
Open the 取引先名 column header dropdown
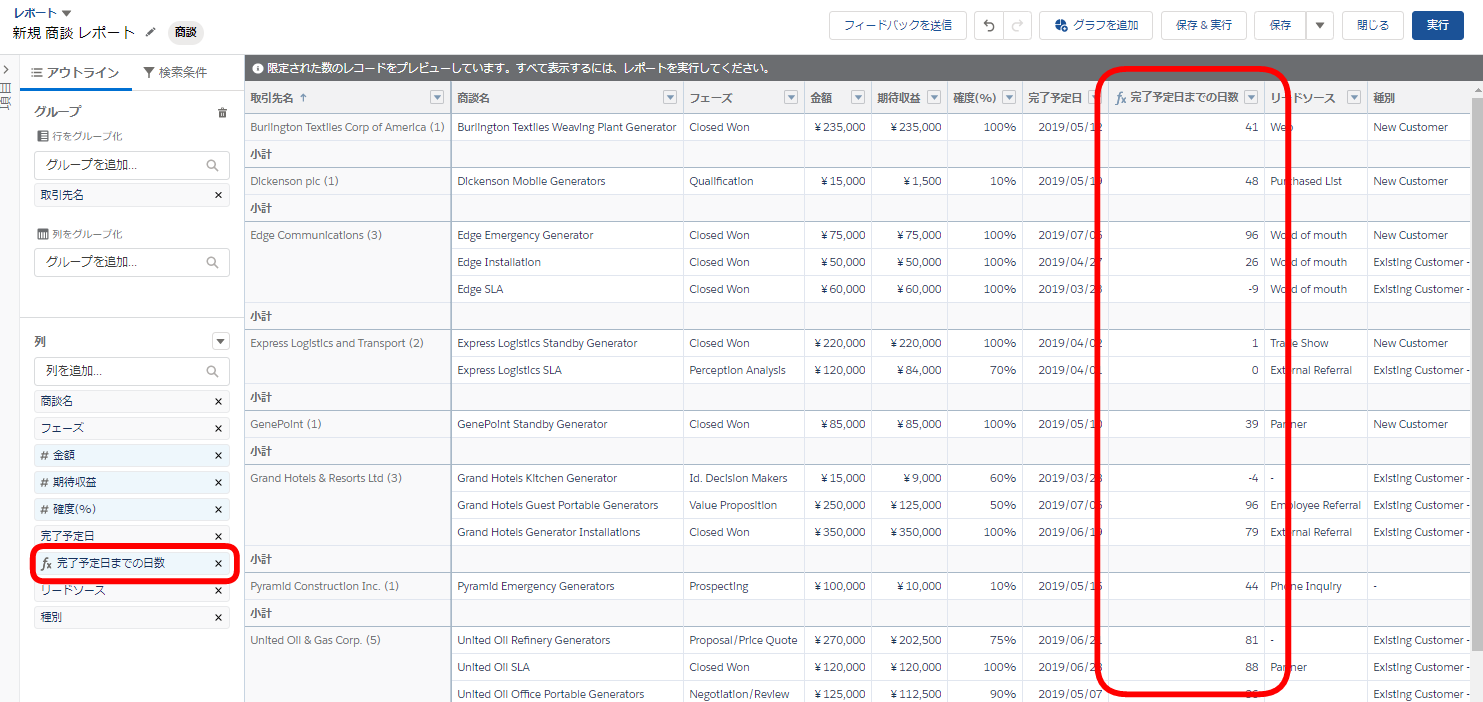[436, 97]
